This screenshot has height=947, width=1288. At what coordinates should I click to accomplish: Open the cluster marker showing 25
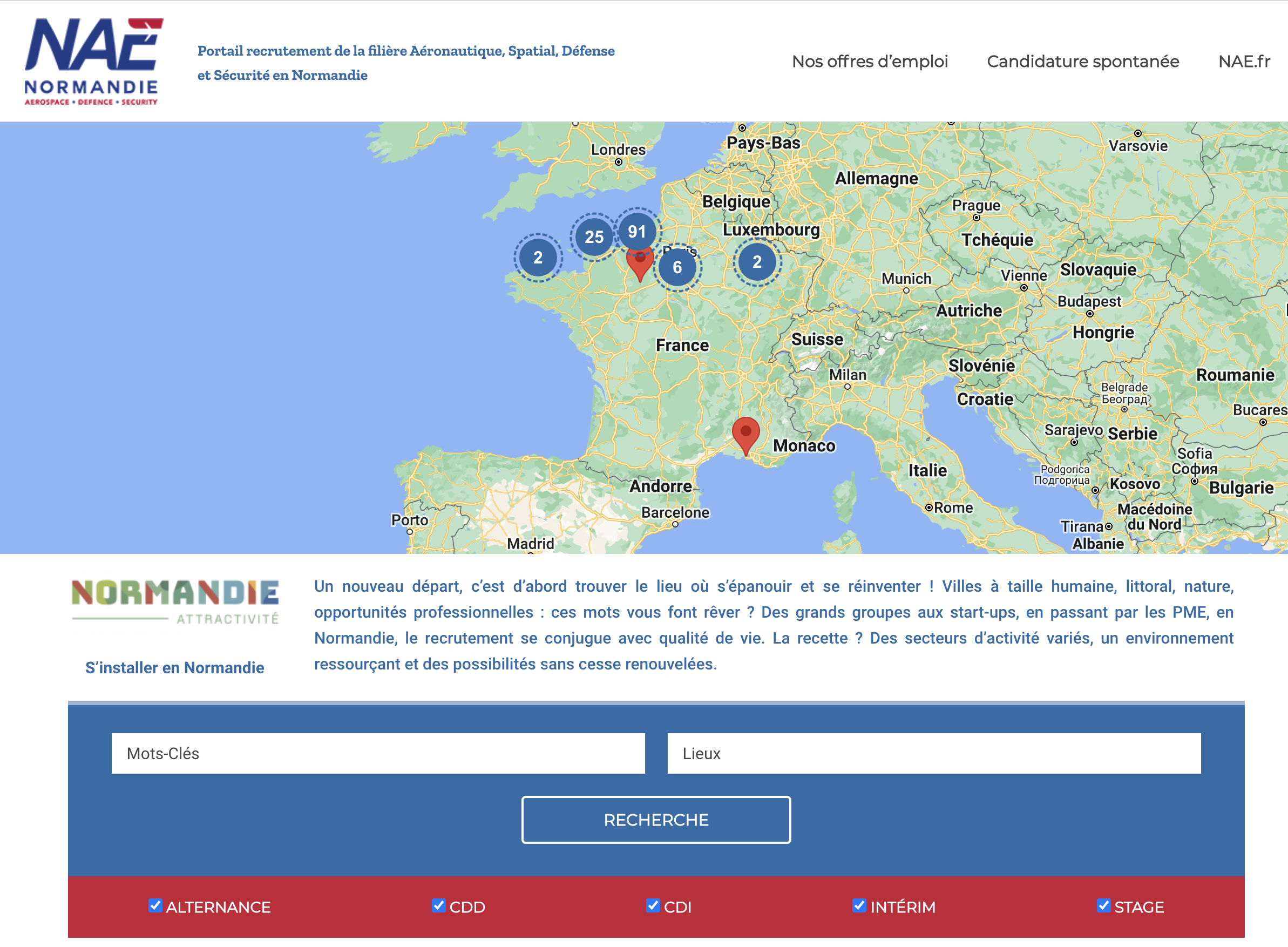(594, 236)
